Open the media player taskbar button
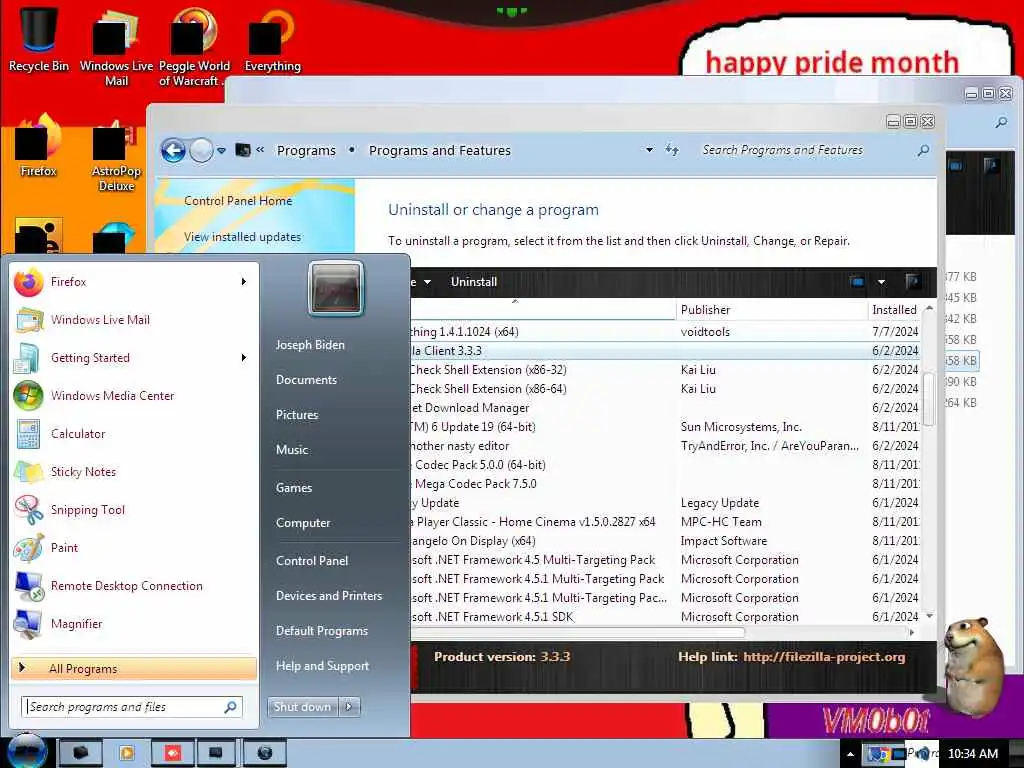1024x768 pixels. pyautogui.click(x=126, y=754)
